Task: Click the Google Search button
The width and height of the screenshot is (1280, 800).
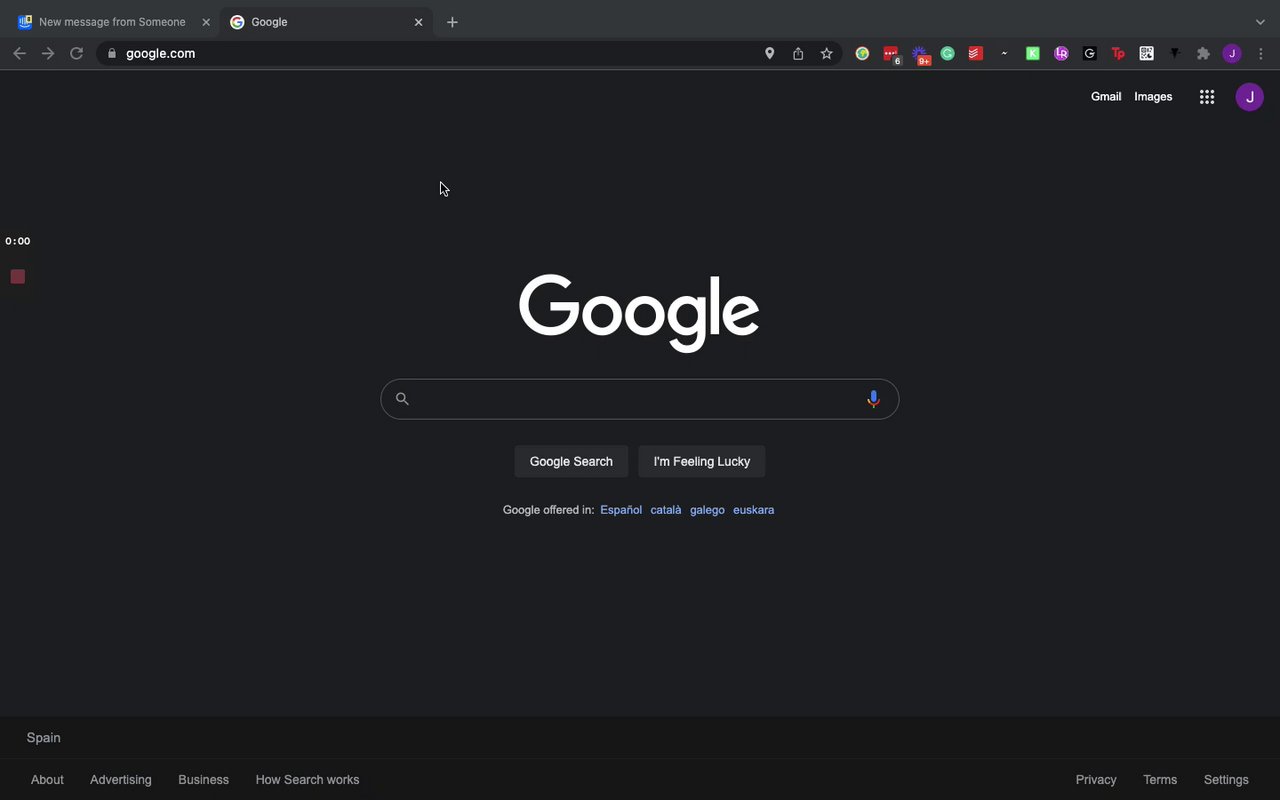Action: pos(571,461)
